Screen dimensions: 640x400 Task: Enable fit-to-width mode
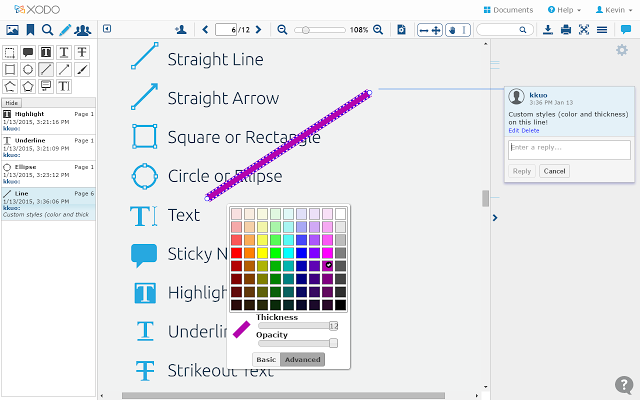click(424, 30)
